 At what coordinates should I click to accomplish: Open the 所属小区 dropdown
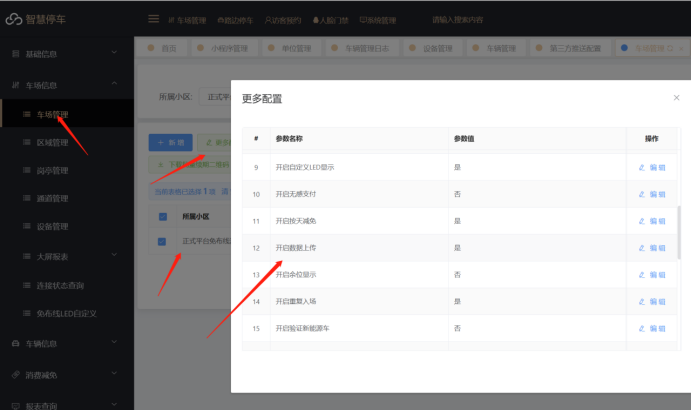click(215, 97)
